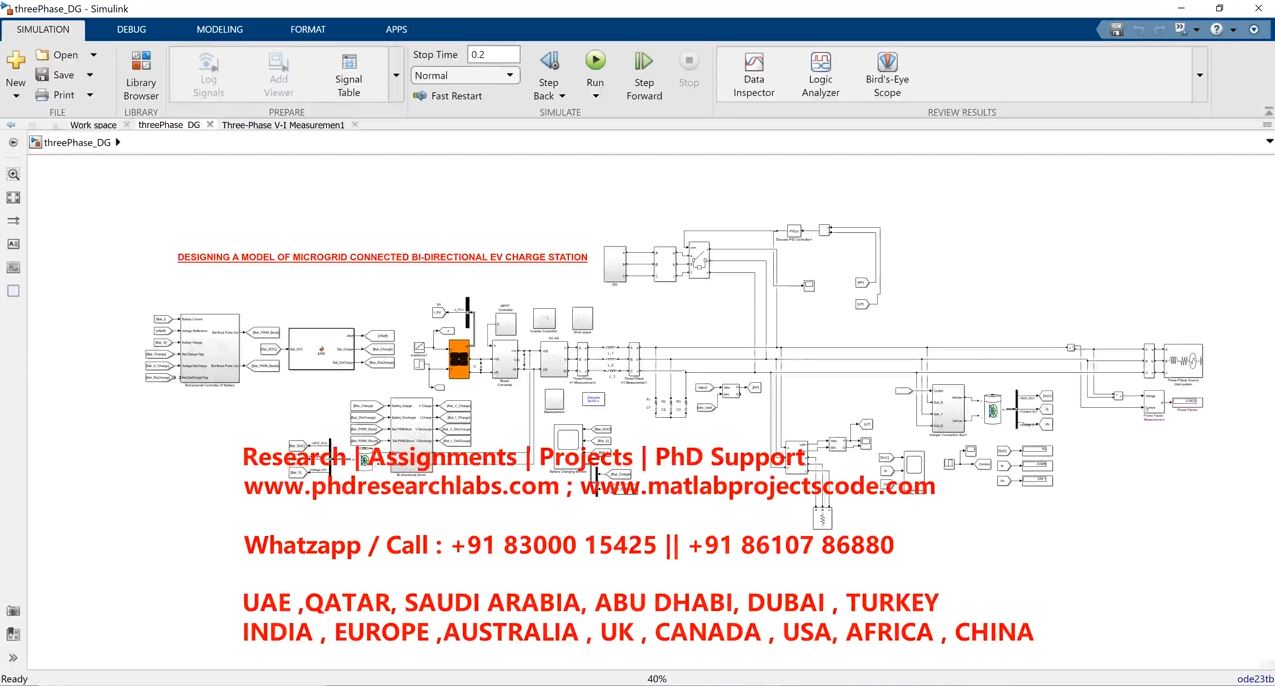Switch to the DEBUG ribbon tab
Screen dimensions: 1275x686
point(131,29)
